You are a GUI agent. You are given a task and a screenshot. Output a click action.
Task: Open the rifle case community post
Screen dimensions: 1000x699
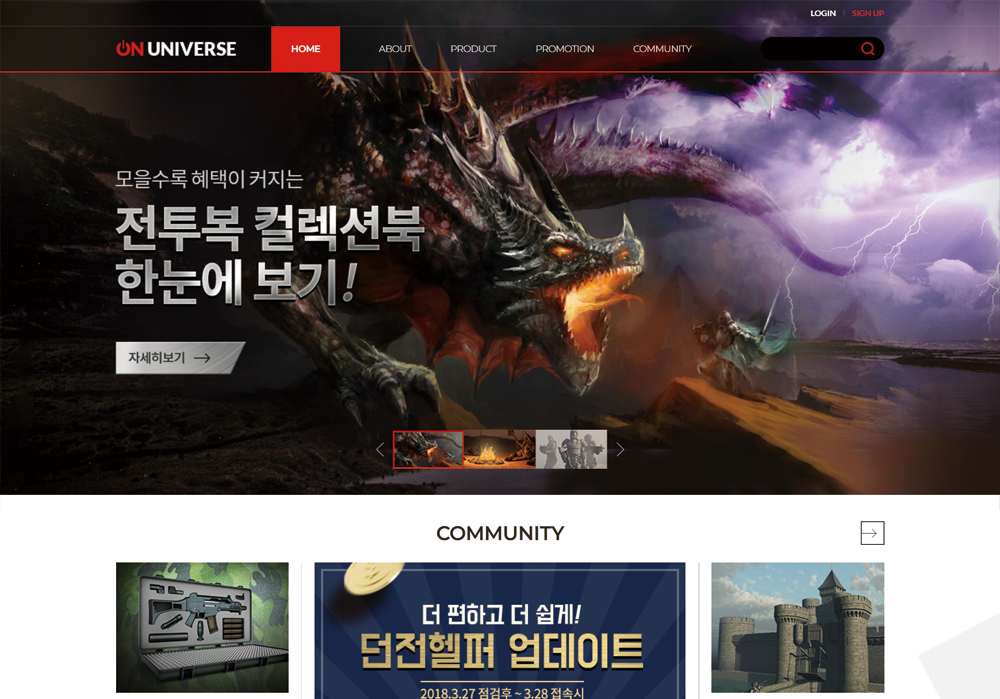[x=202, y=627]
